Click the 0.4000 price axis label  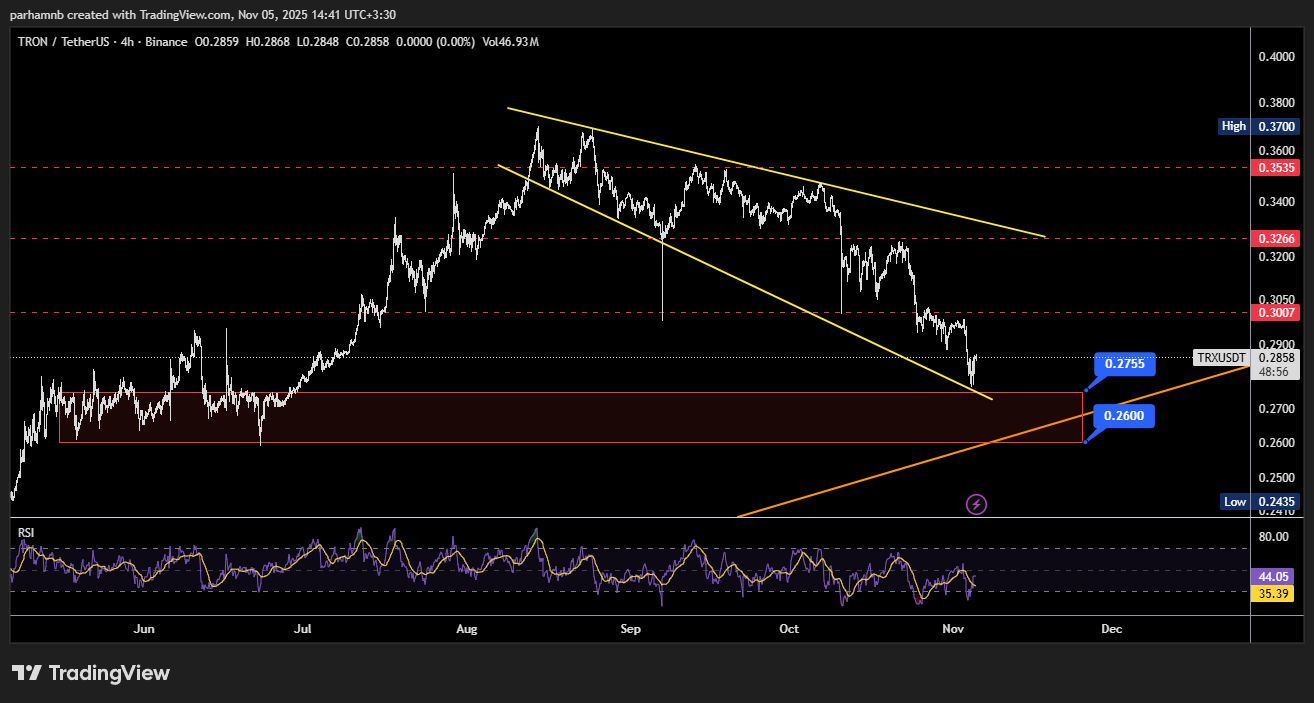pyautogui.click(x=1276, y=57)
